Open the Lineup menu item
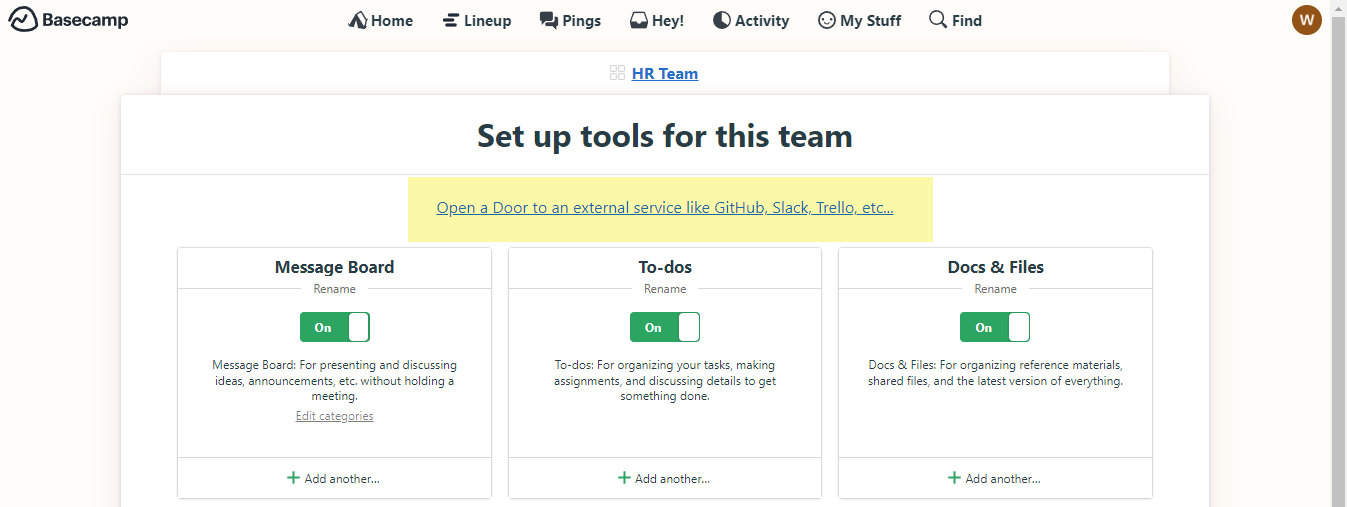The width and height of the screenshot is (1347, 507). tap(476, 20)
